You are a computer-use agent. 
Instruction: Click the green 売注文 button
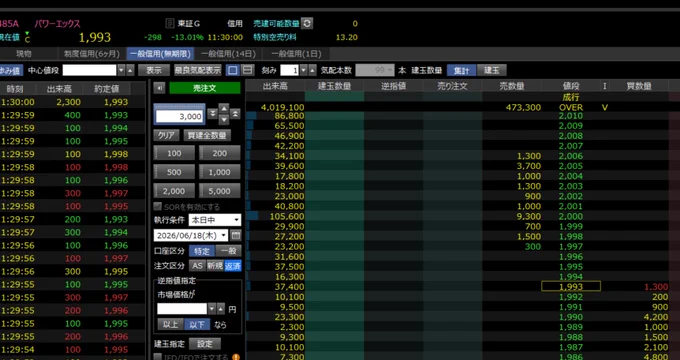pyautogui.click(x=205, y=88)
